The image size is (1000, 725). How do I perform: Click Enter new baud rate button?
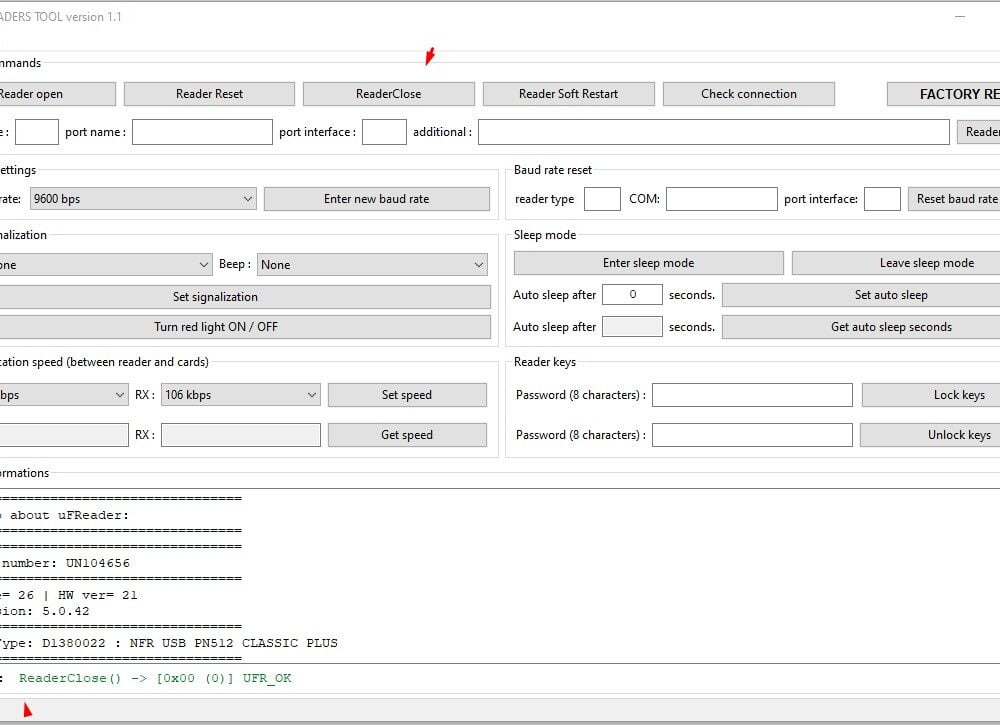[x=376, y=199]
